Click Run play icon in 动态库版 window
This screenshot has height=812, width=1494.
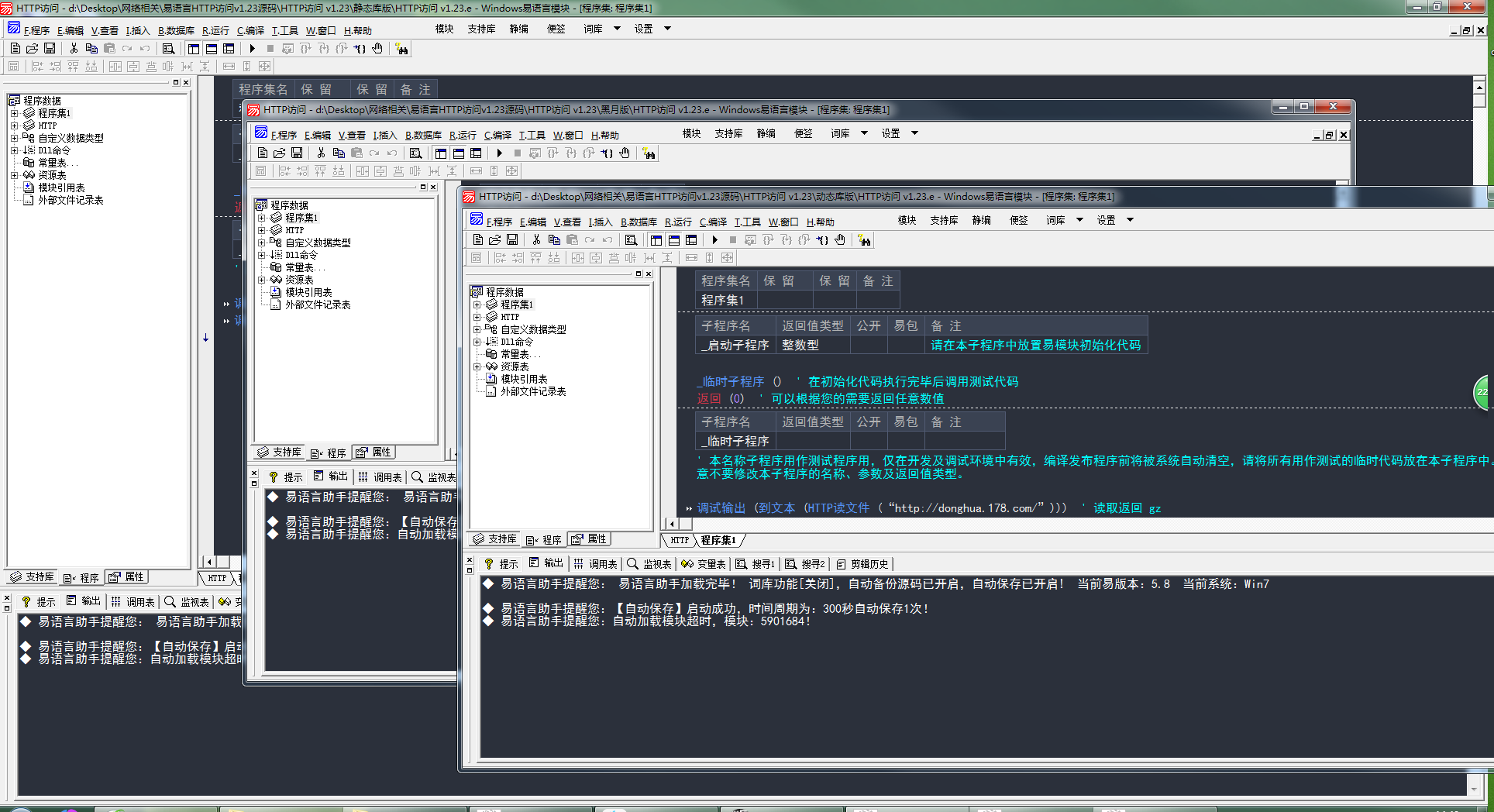pyautogui.click(x=715, y=240)
